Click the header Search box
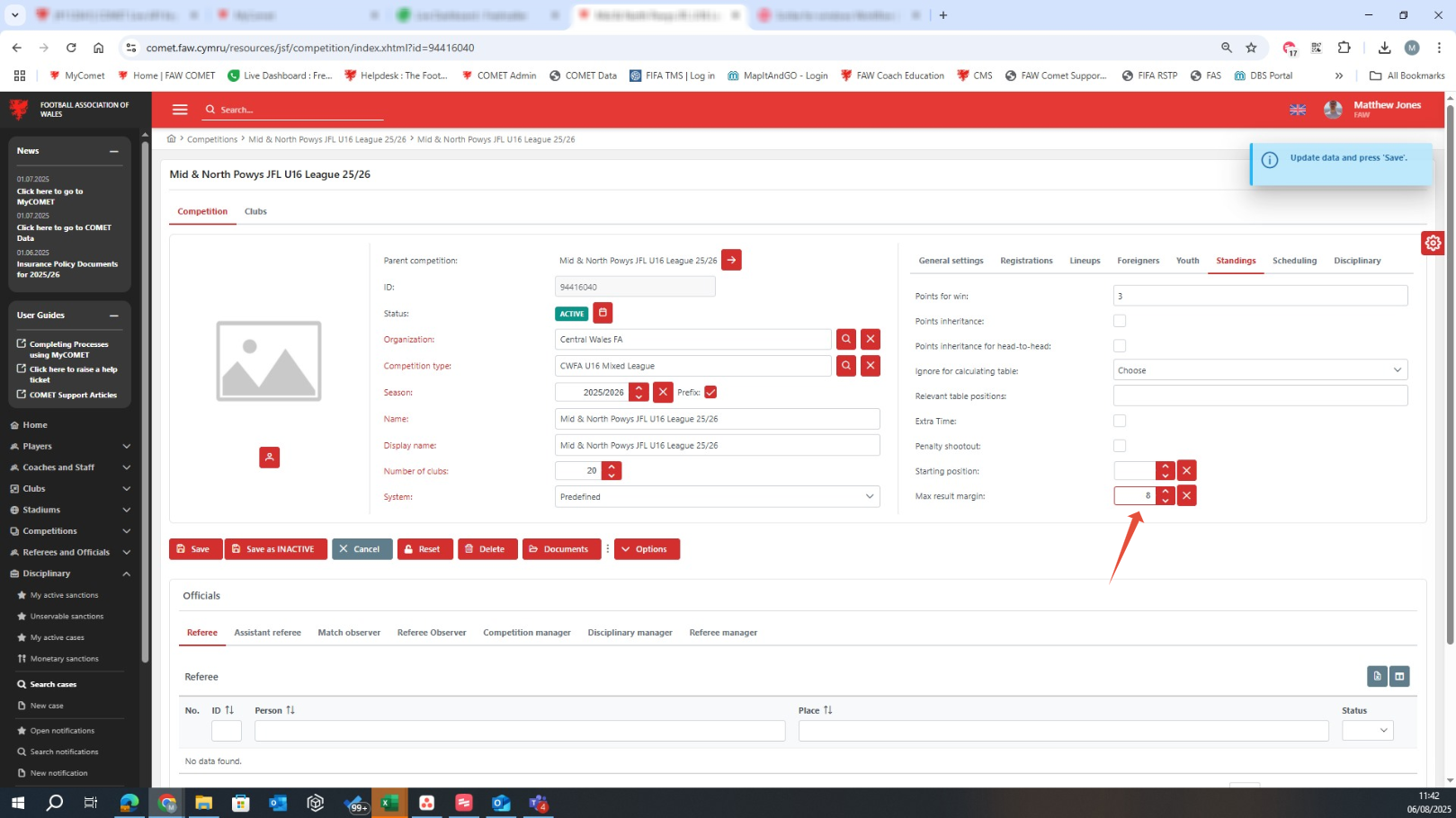The height and width of the screenshot is (818, 1456). (x=293, y=110)
